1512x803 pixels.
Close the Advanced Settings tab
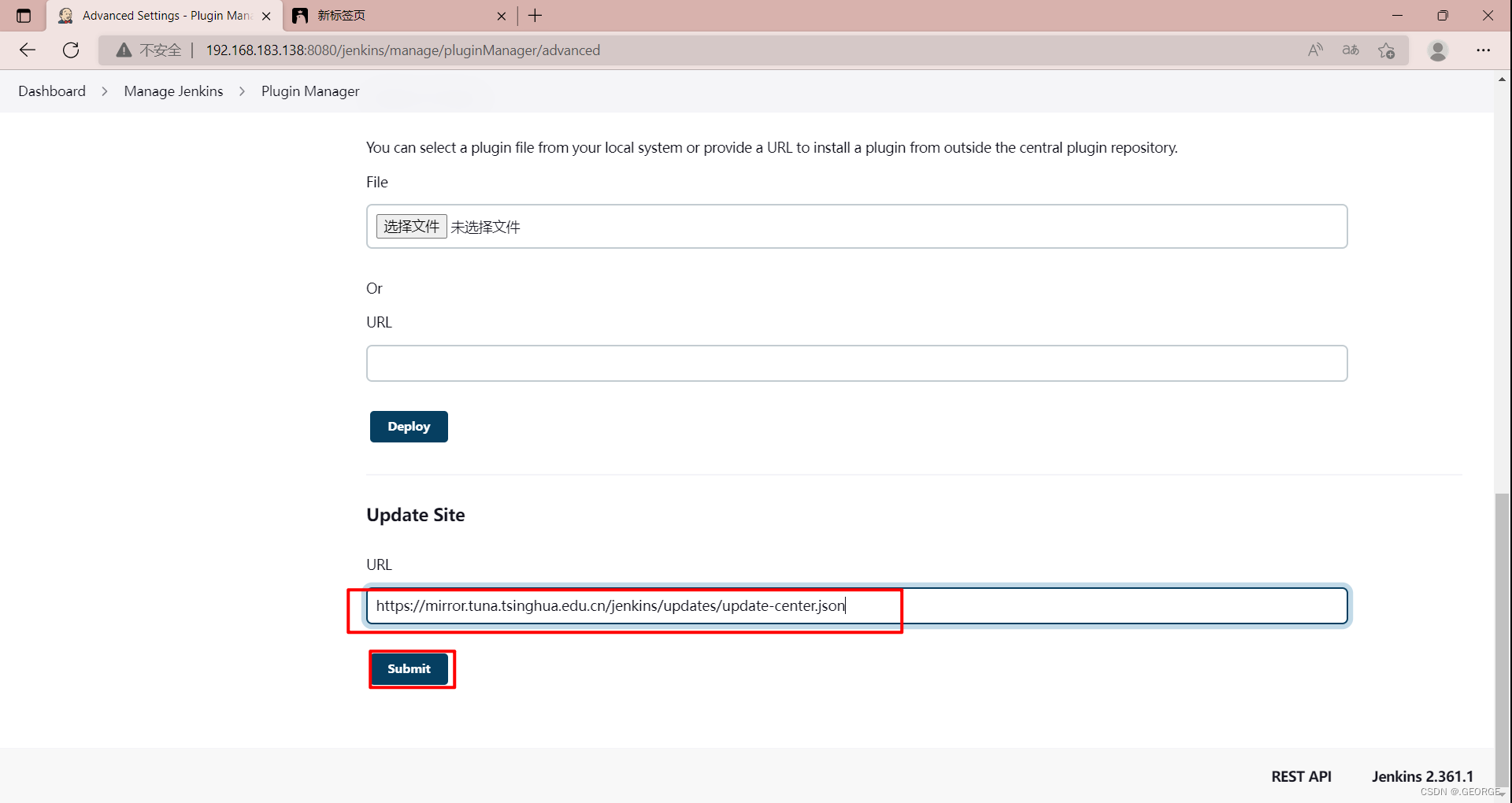click(x=266, y=16)
